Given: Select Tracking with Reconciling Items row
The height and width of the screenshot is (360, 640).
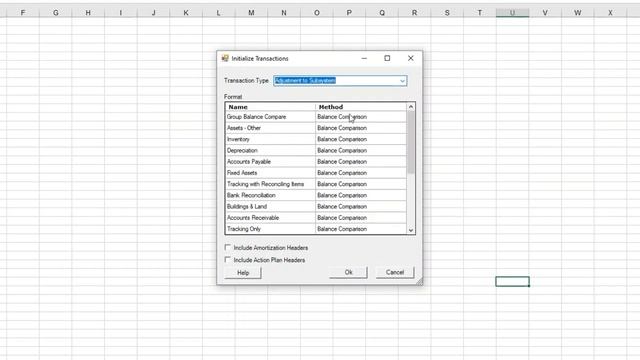Looking at the screenshot, I should coord(316,184).
